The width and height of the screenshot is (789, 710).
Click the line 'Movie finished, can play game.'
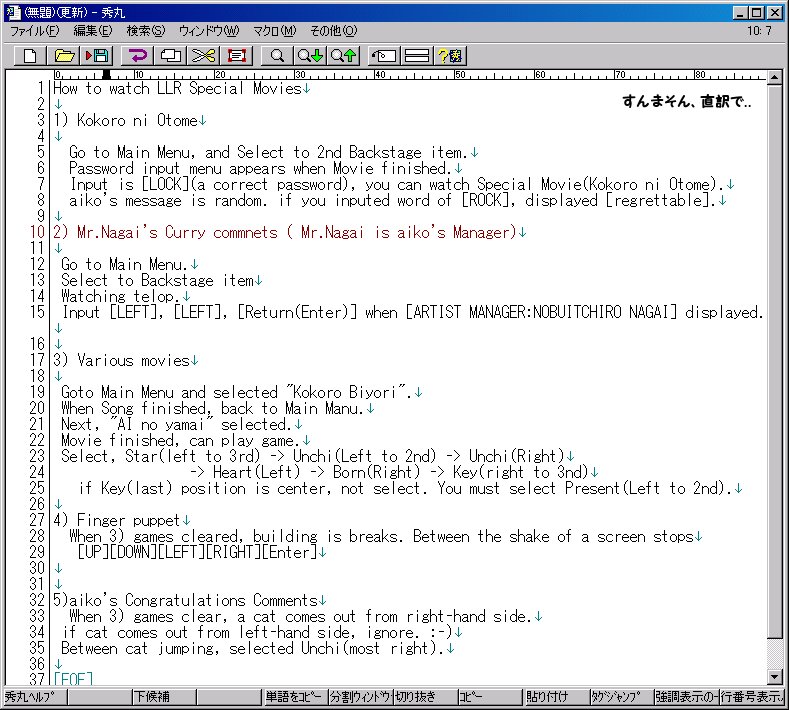tap(180, 440)
